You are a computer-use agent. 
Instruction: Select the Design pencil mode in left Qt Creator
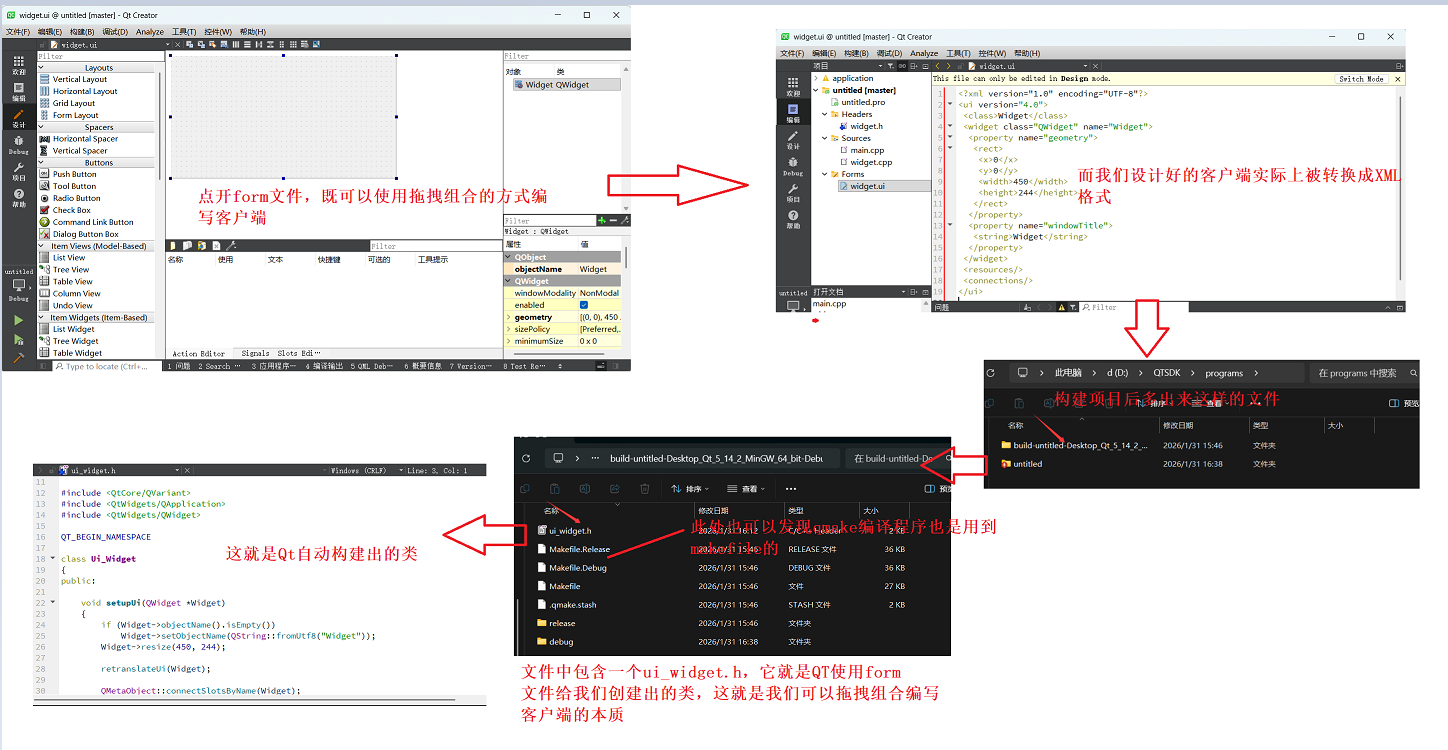pos(19,118)
